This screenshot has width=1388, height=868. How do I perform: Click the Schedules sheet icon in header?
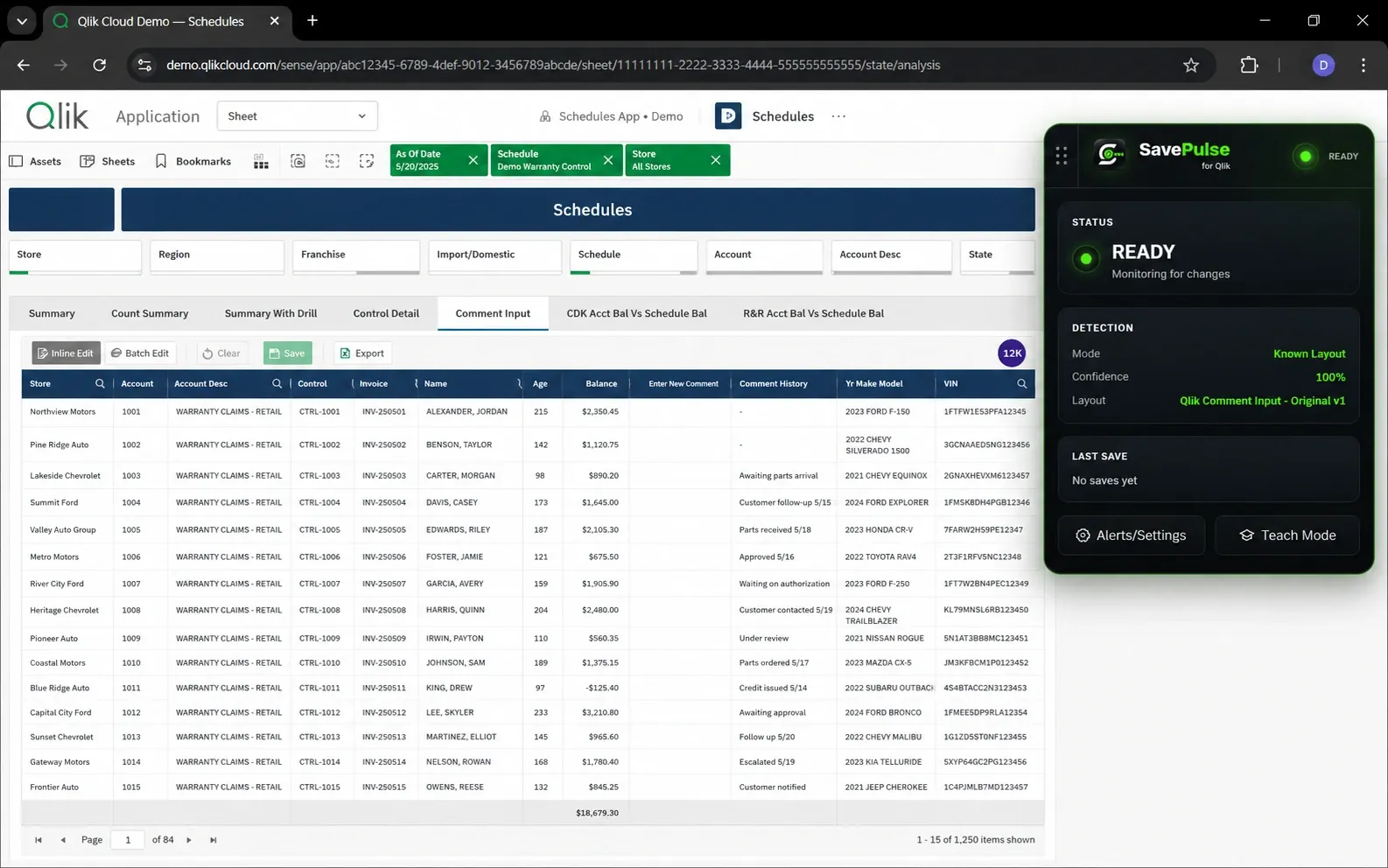point(728,116)
